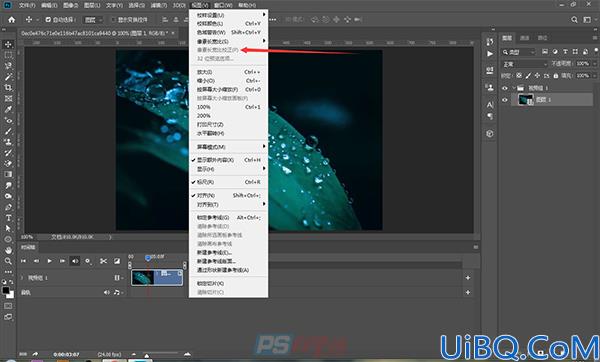Viewport: 600px width, 362px height.
Task: Select the Hand tool
Action: coord(8,250)
